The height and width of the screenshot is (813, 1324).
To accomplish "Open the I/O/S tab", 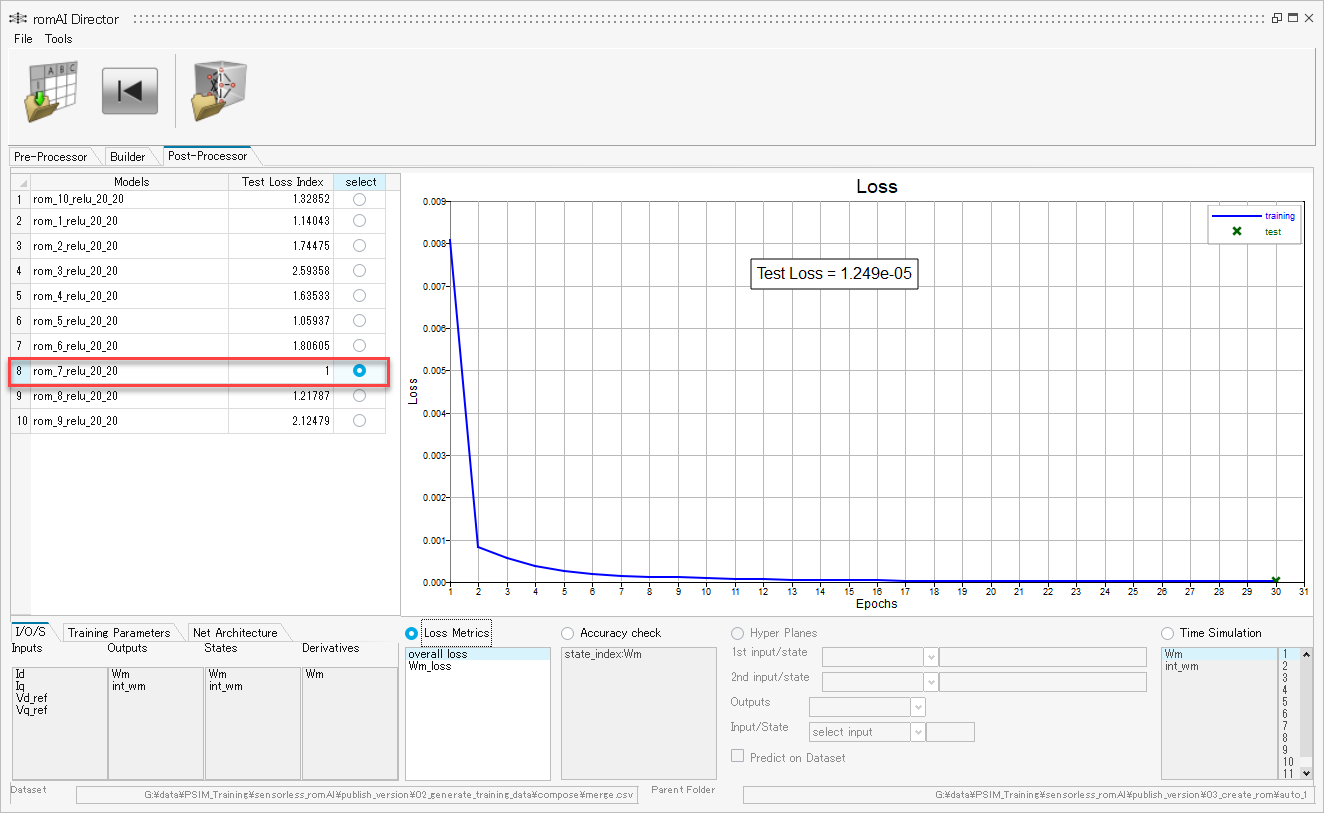I will (31, 632).
